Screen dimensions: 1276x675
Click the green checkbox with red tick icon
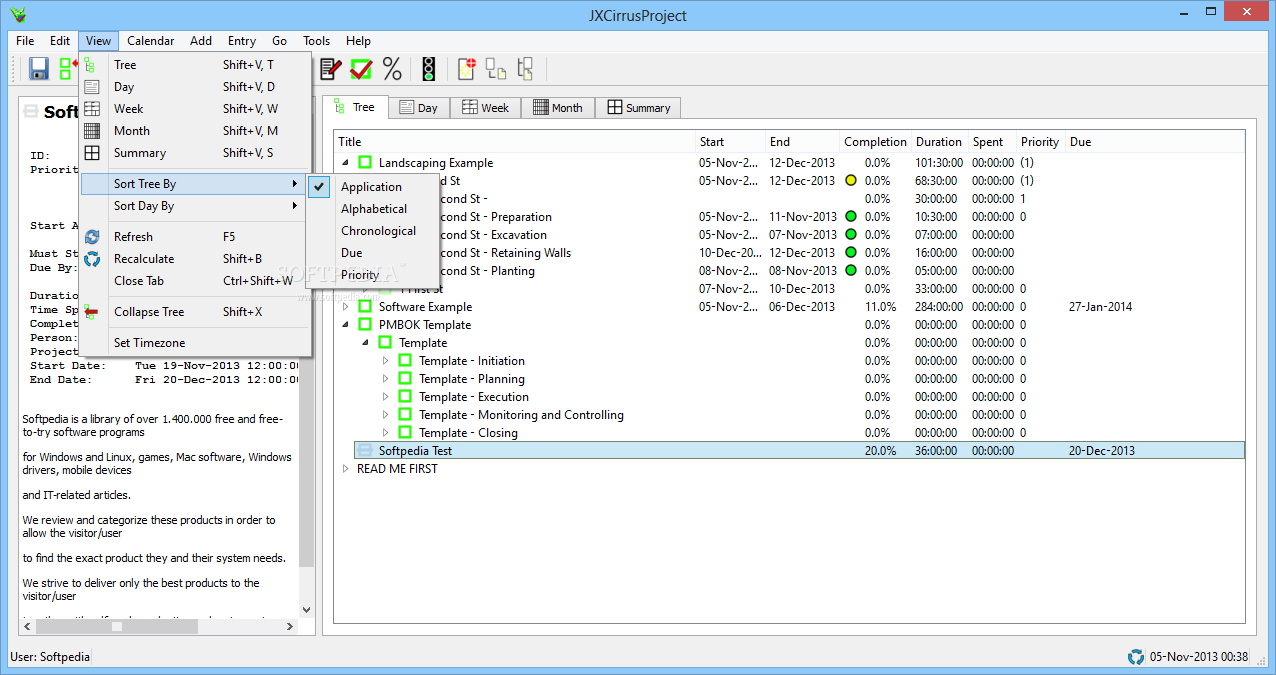361,68
